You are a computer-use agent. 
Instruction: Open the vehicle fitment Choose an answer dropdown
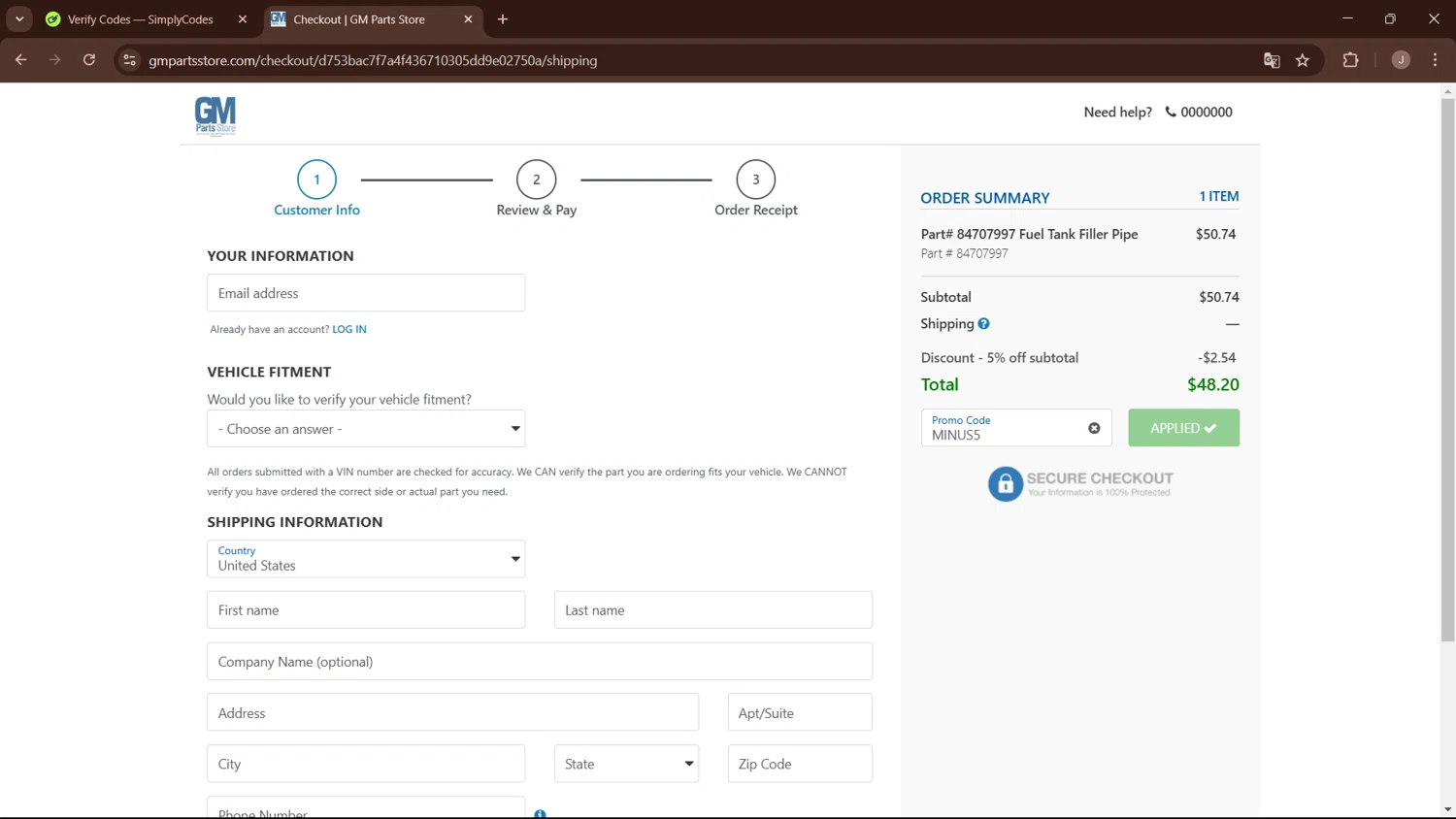click(x=366, y=429)
